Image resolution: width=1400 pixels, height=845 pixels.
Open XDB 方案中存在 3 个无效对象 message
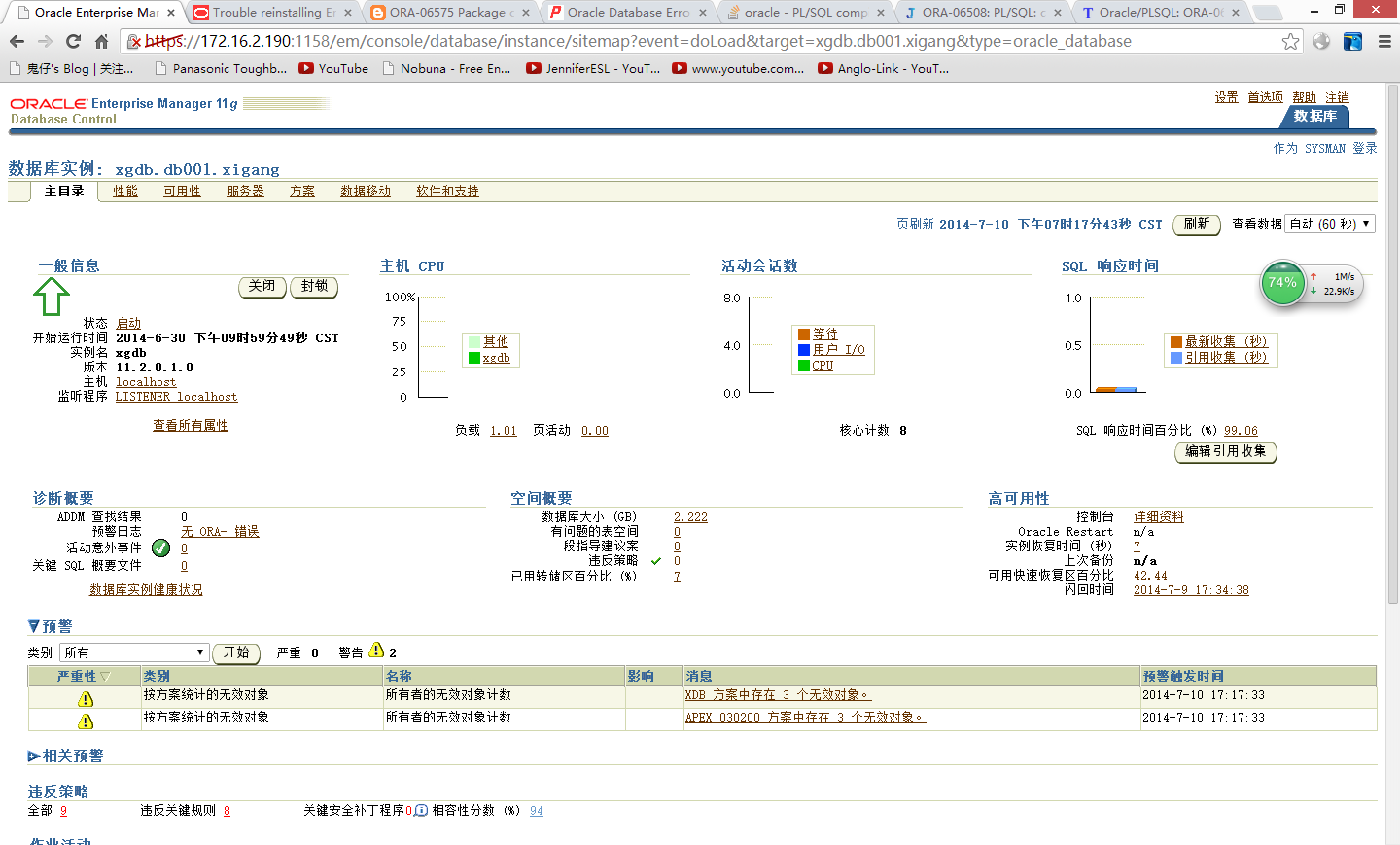pos(778,695)
